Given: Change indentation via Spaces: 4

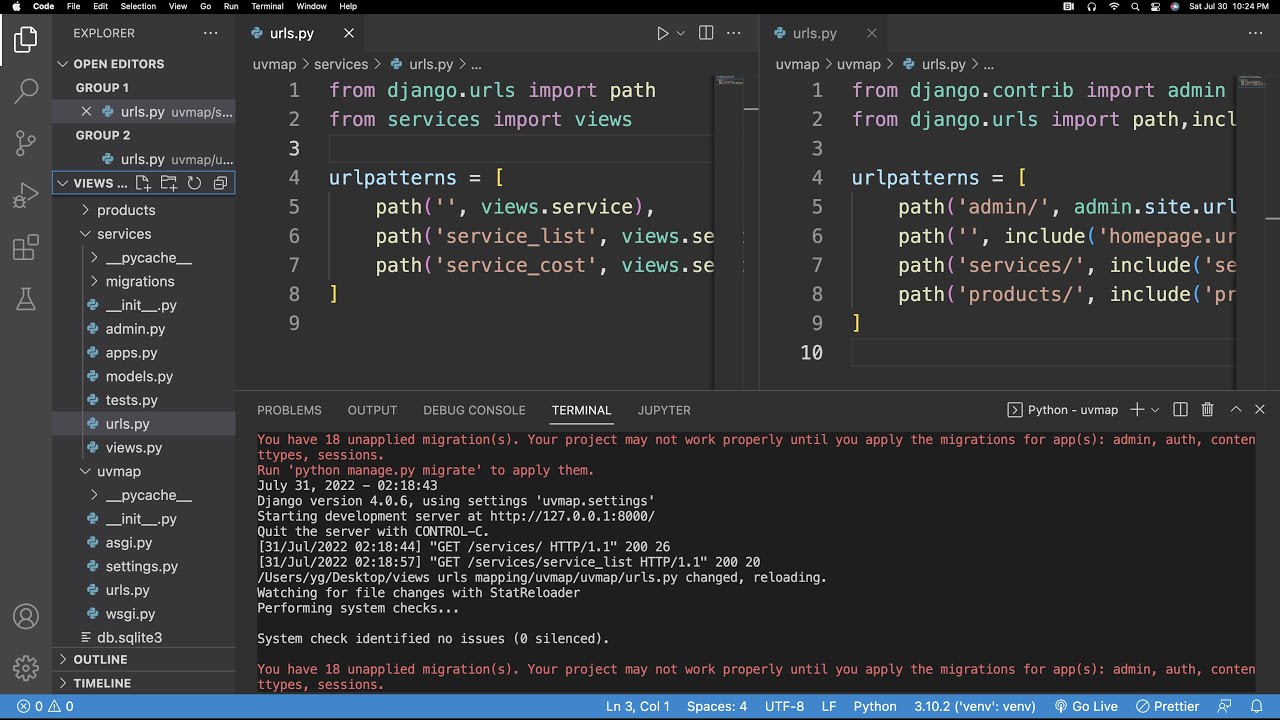Looking at the screenshot, I should [717, 706].
